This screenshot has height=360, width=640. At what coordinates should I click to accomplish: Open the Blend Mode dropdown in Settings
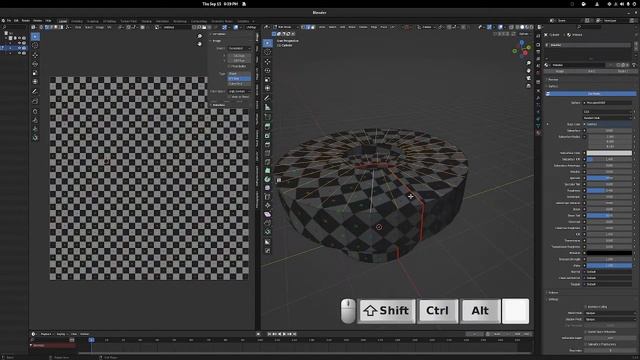point(609,313)
